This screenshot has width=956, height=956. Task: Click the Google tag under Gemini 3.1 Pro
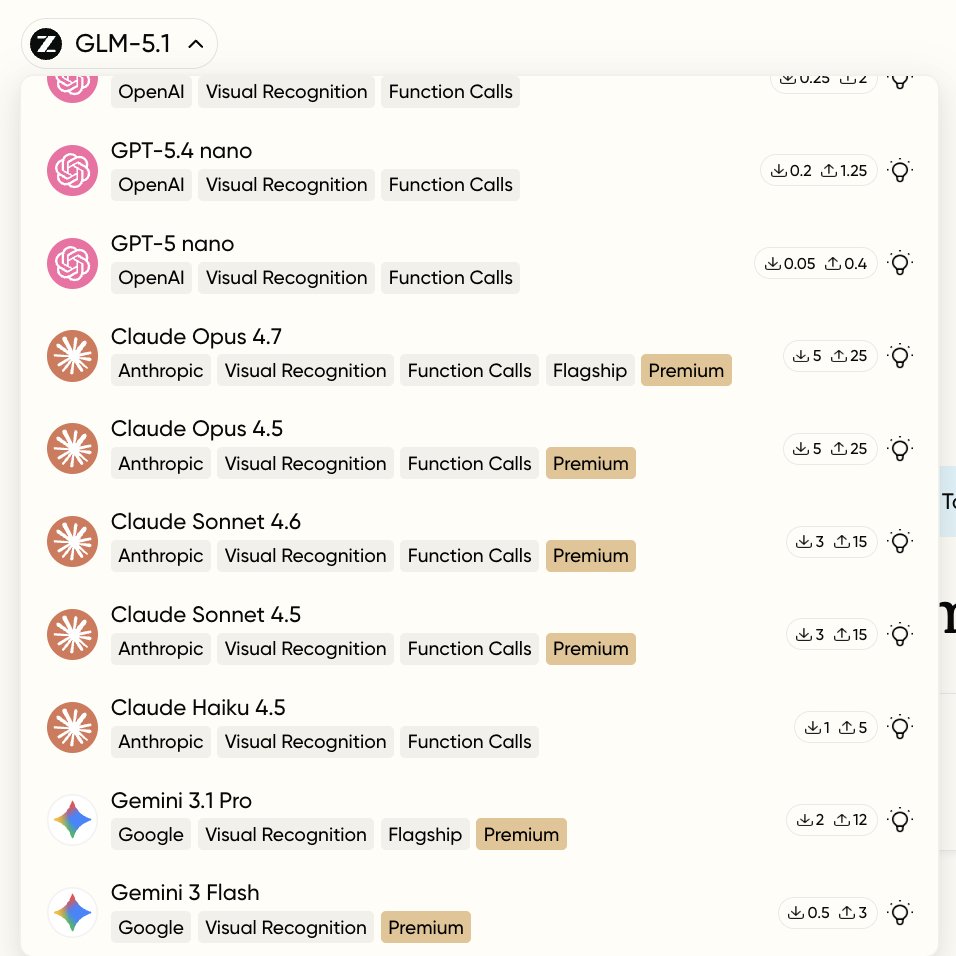(151, 835)
